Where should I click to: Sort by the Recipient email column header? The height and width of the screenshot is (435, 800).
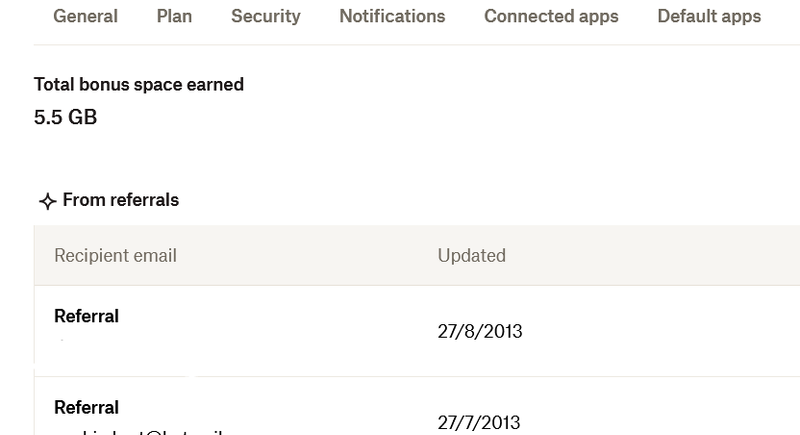(115, 256)
